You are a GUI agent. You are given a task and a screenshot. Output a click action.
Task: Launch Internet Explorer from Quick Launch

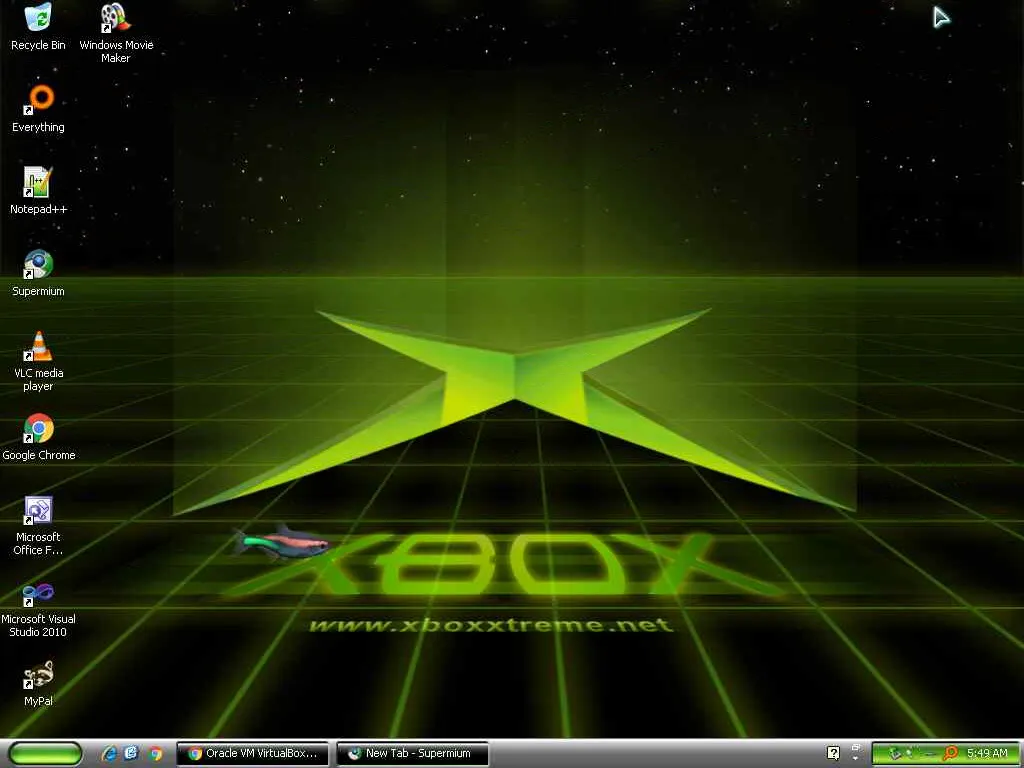109,753
